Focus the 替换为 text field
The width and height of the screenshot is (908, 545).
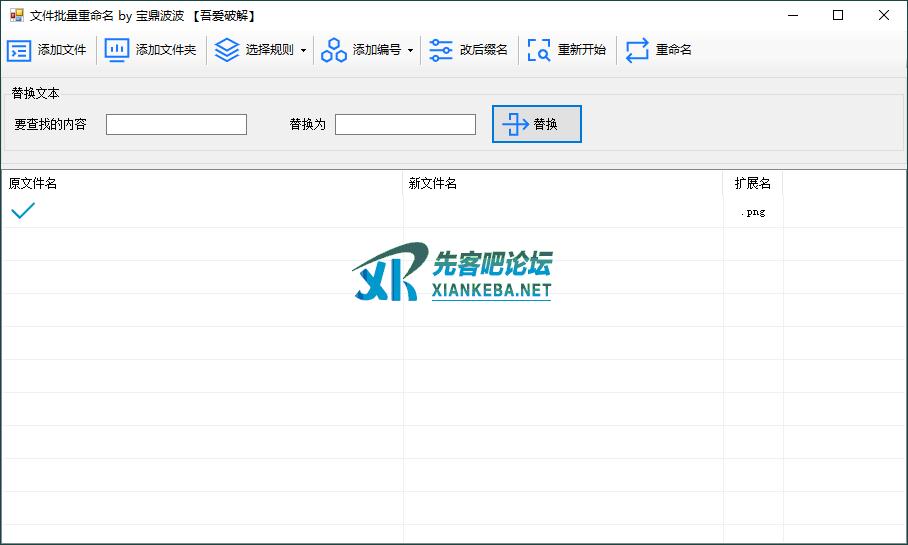[405, 125]
